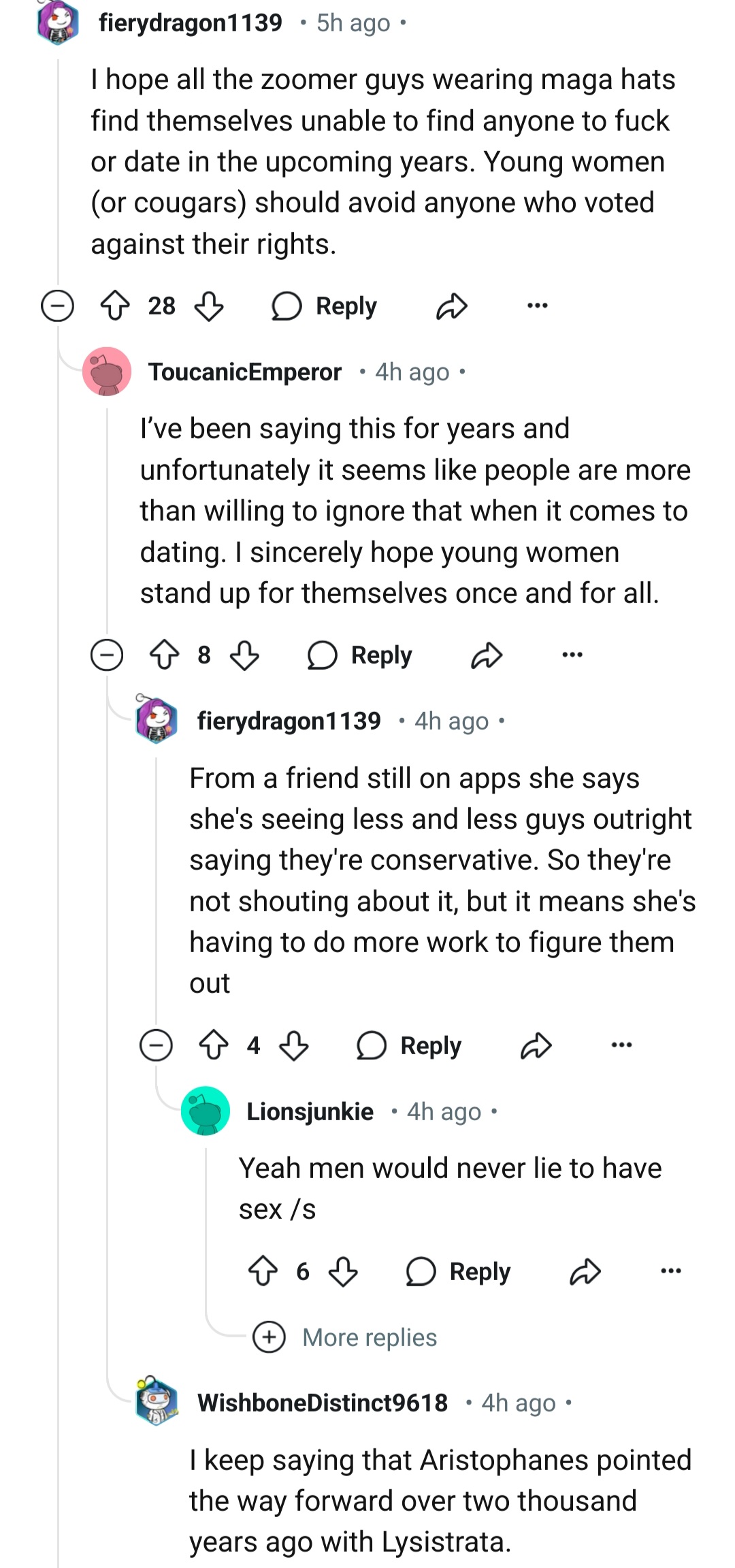Downvote ToucanicEmperor's 8-point comment
The width and height of the screenshot is (735, 1568).
point(244,655)
